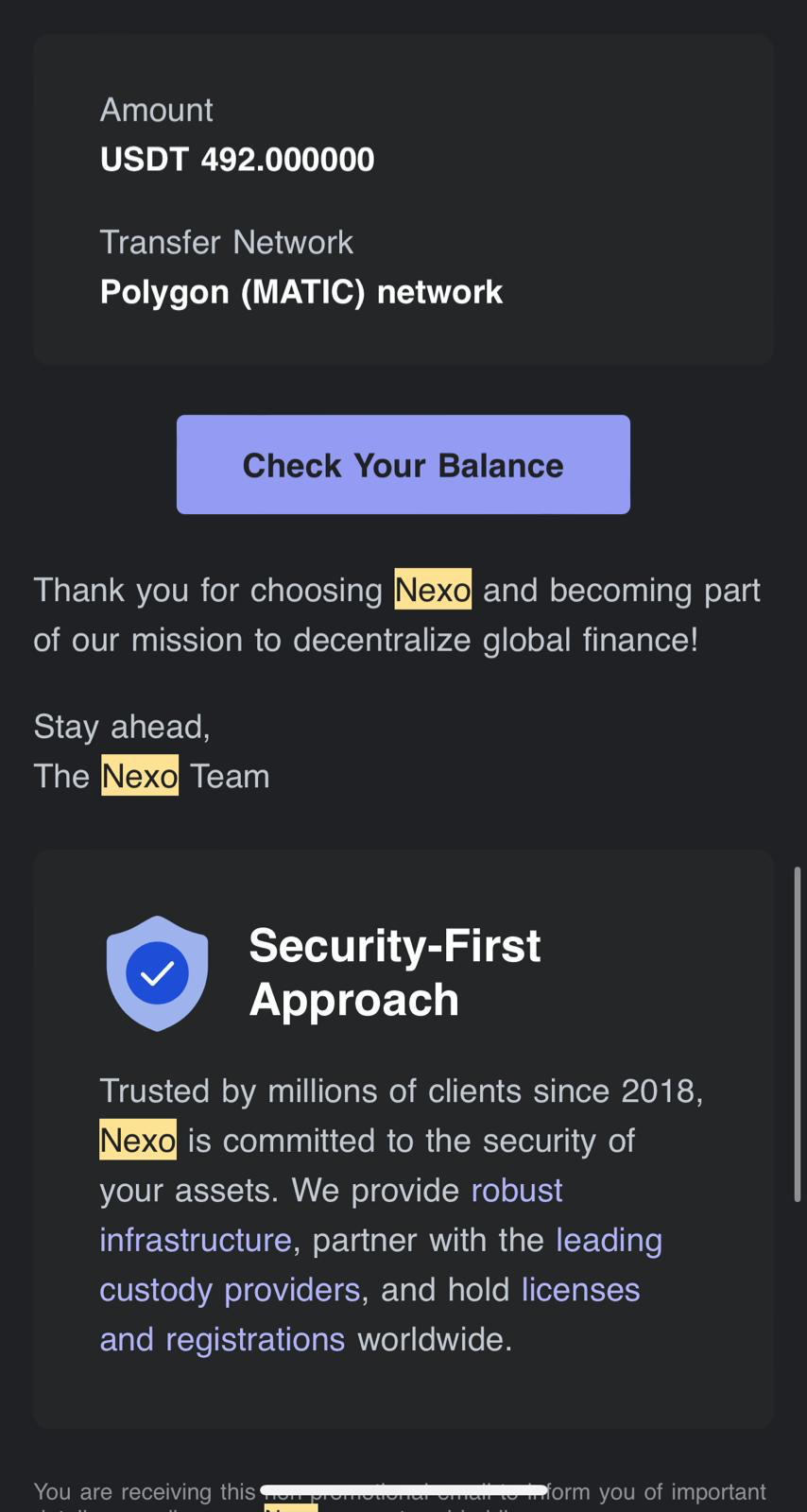
Task: Tap the Polygon (MATIC) network value
Action: tap(300, 292)
